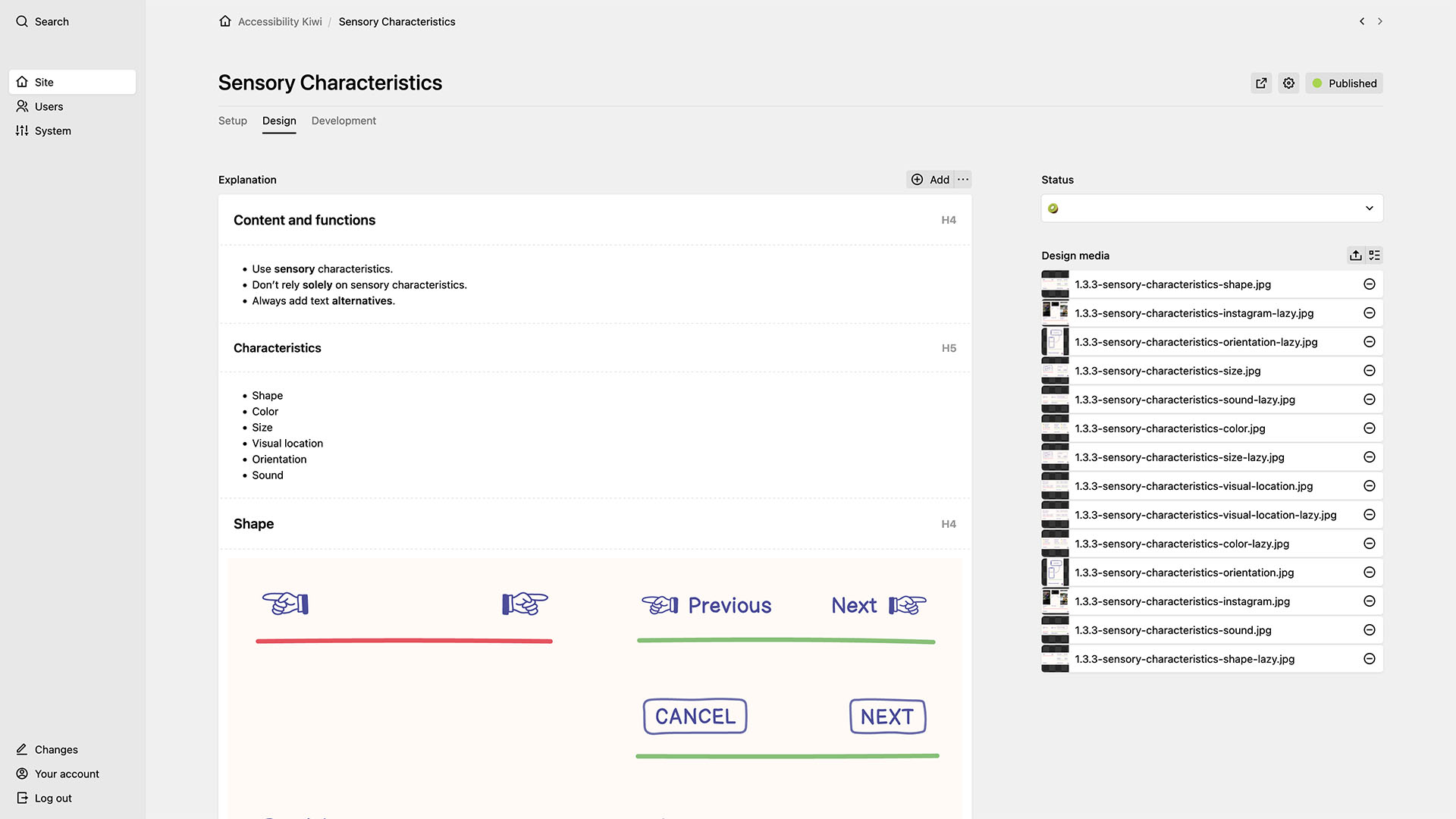
Task: Click the upload icon in Design media
Action: pyautogui.click(x=1355, y=256)
